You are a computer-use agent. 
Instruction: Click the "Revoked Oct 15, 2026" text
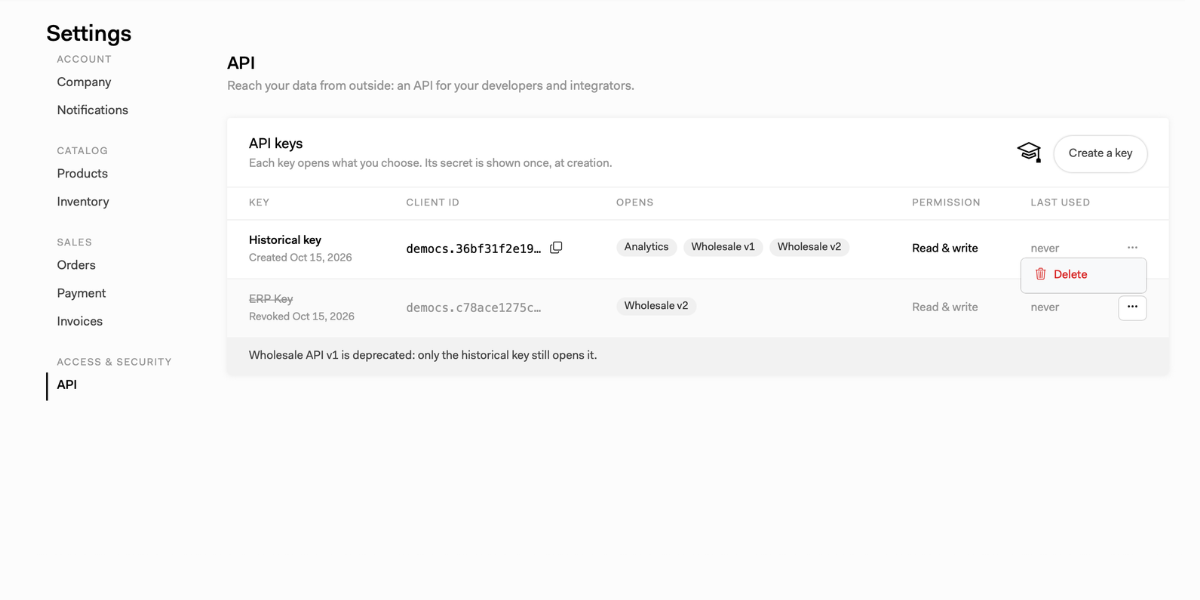pos(302,317)
